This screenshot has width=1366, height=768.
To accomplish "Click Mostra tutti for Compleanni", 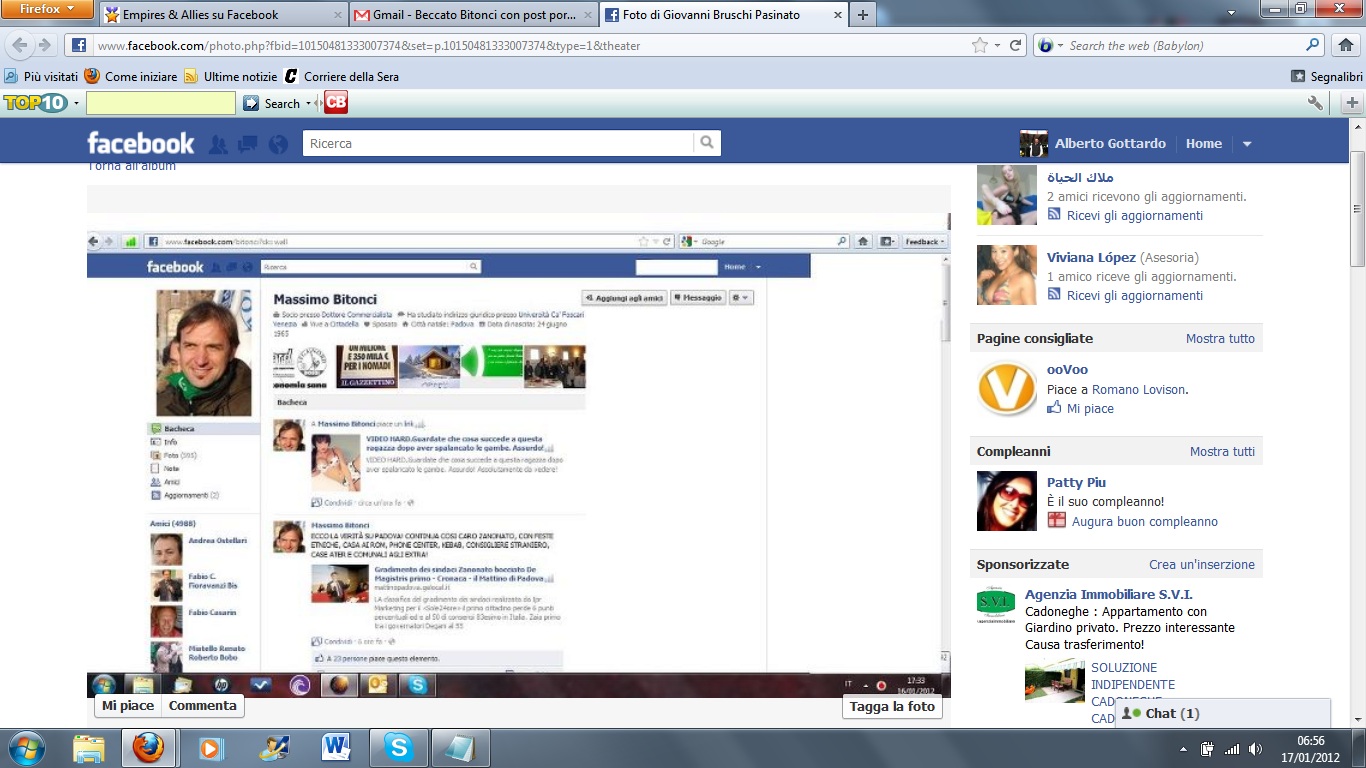I will [x=1222, y=452].
